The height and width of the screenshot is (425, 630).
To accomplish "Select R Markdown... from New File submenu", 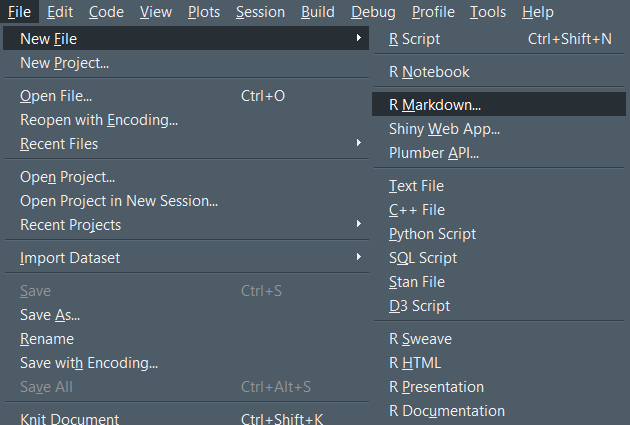I will (499, 104).
